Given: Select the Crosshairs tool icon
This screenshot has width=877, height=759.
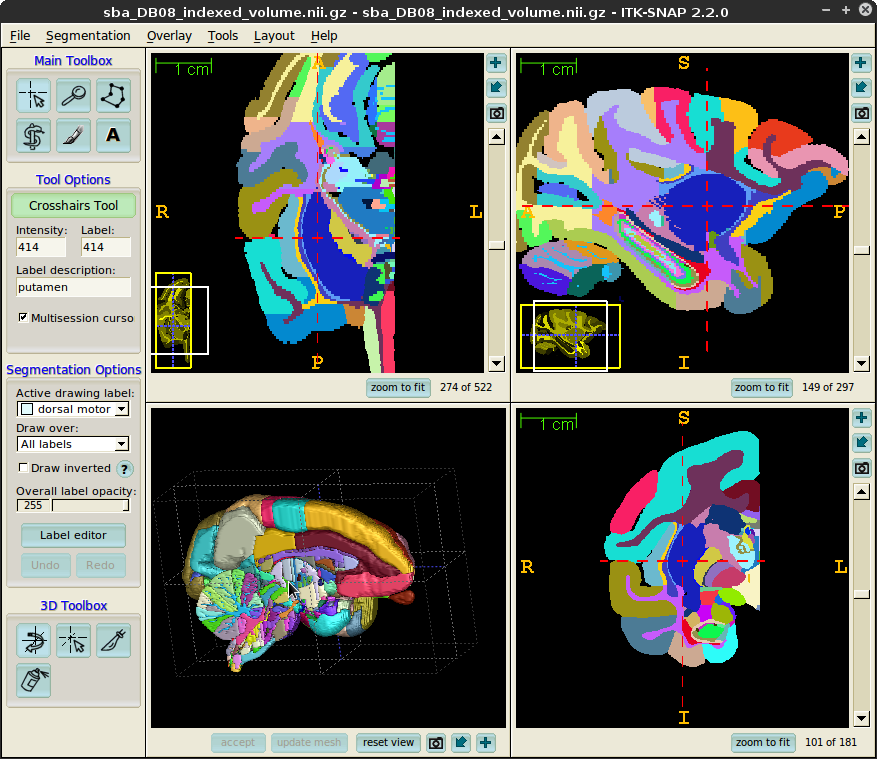Looking at the screenshot, I should 34,96.
